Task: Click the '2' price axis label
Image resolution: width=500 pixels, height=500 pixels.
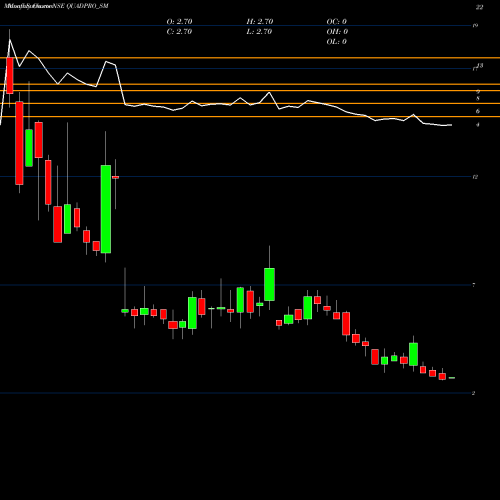Action: 473,393
